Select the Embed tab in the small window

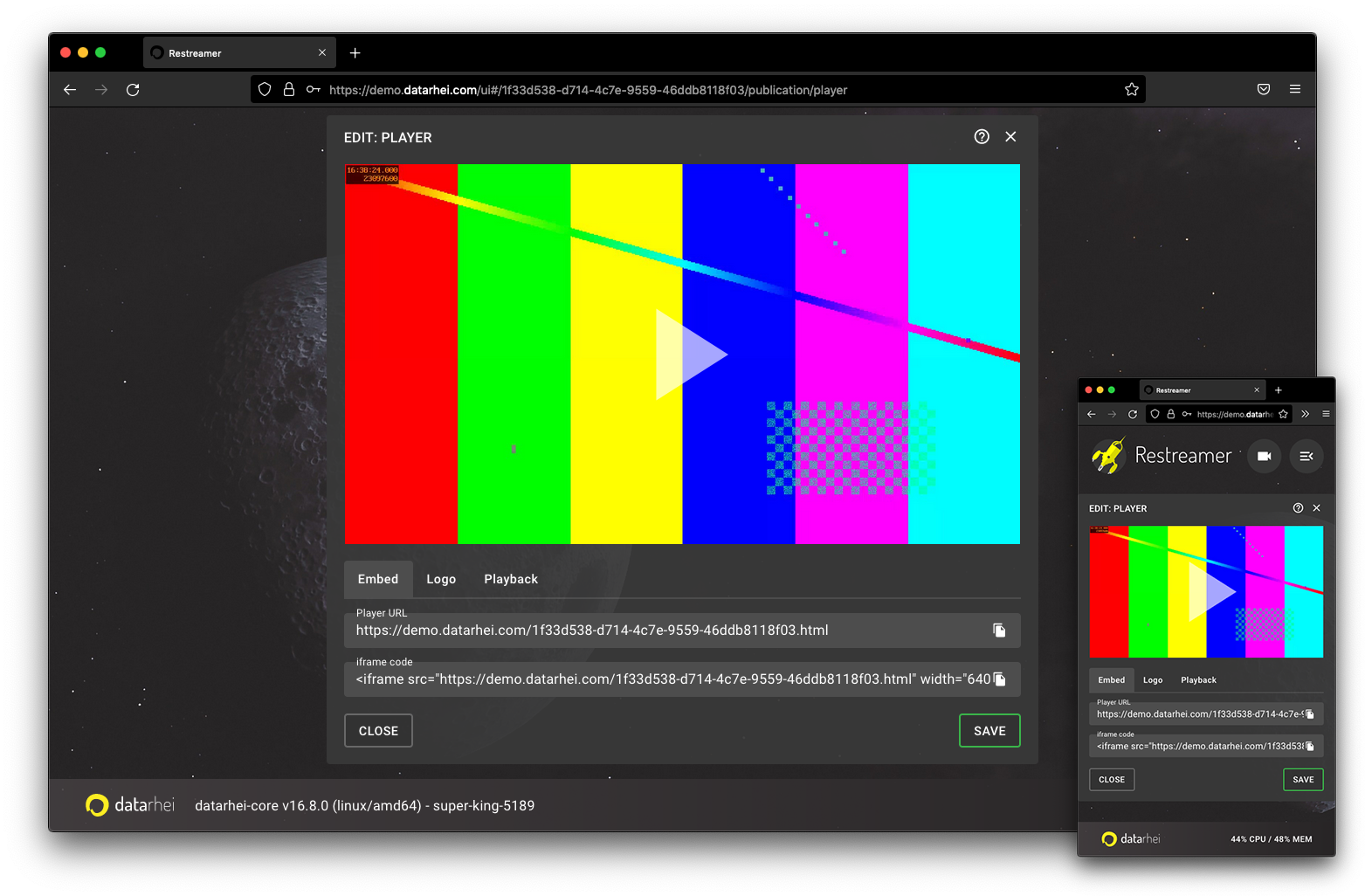click(x=1111, y=679)
